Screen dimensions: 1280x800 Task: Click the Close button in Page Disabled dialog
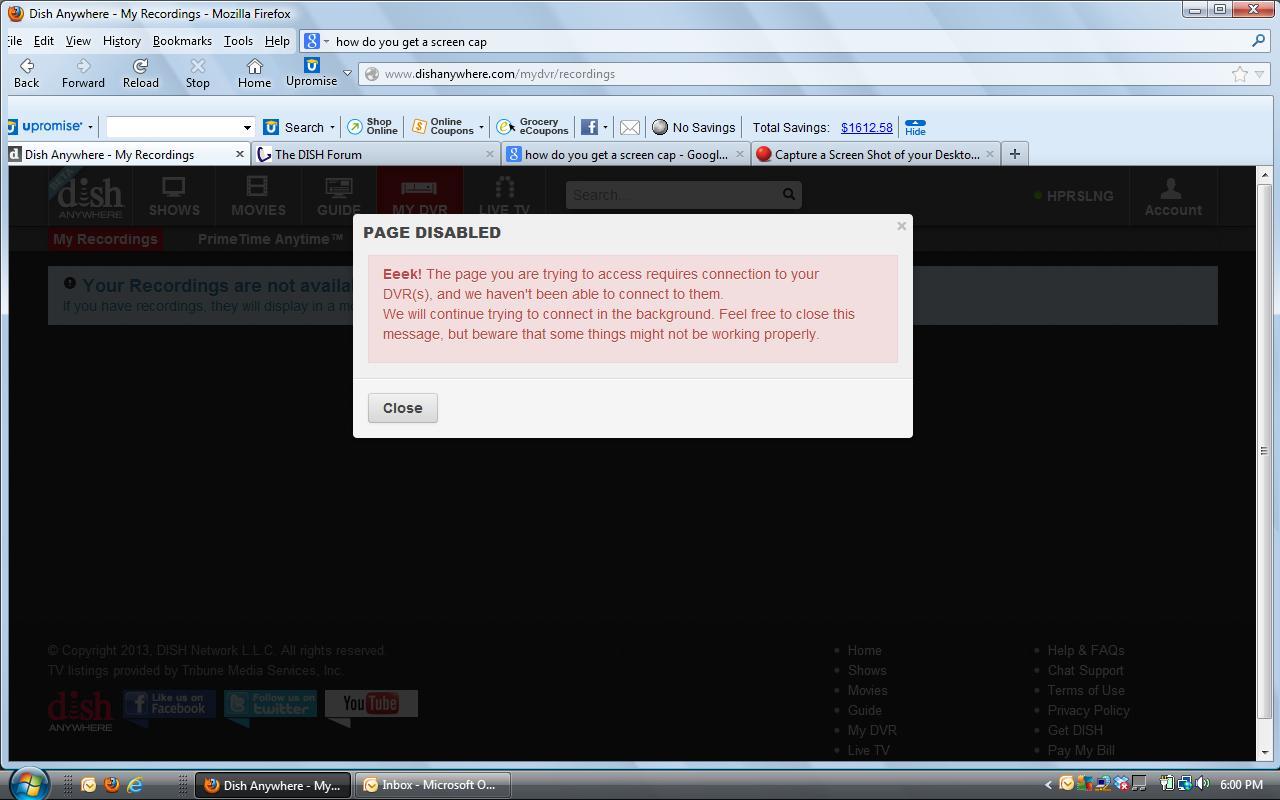tap(402, 408)
